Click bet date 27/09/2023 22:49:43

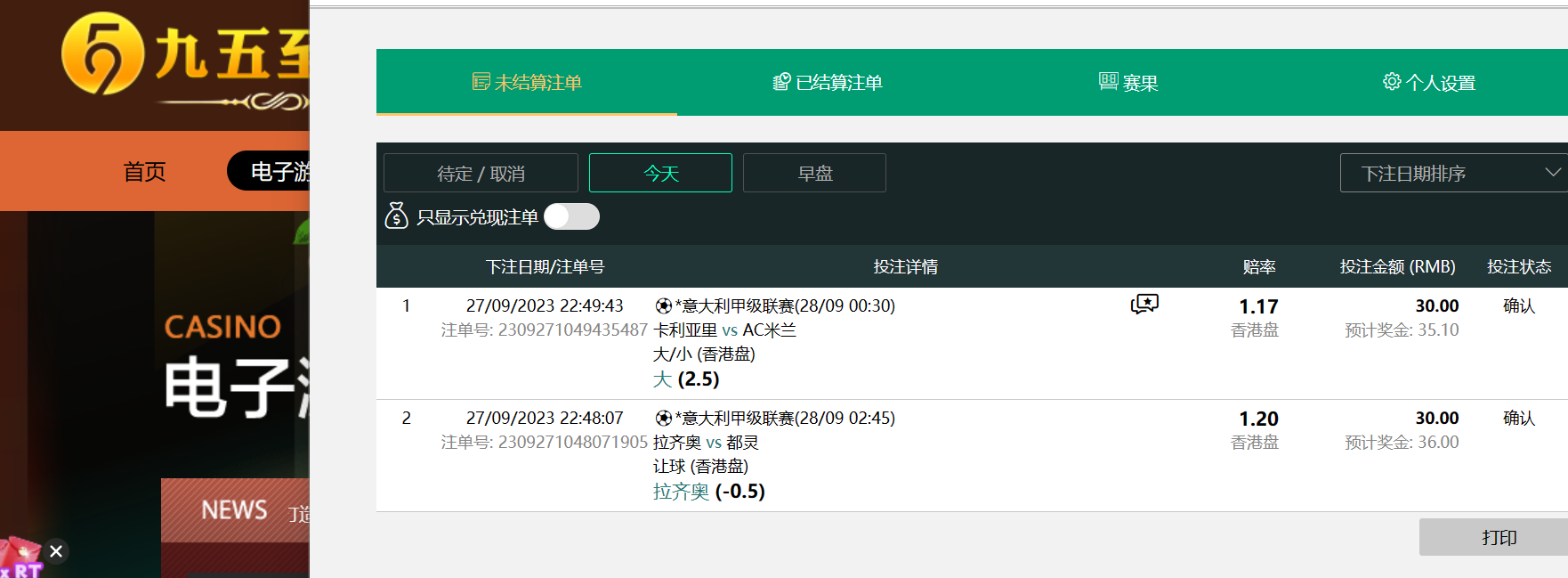coord(545,305)
